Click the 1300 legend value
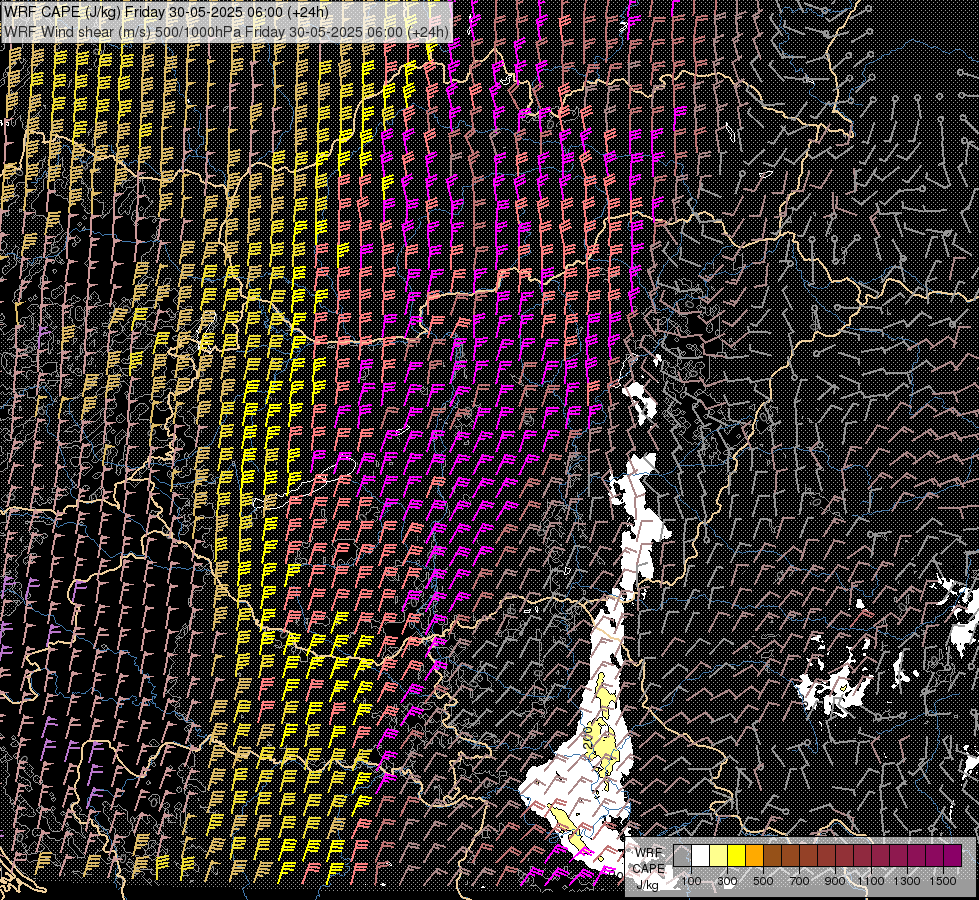 tap(907, 881)
